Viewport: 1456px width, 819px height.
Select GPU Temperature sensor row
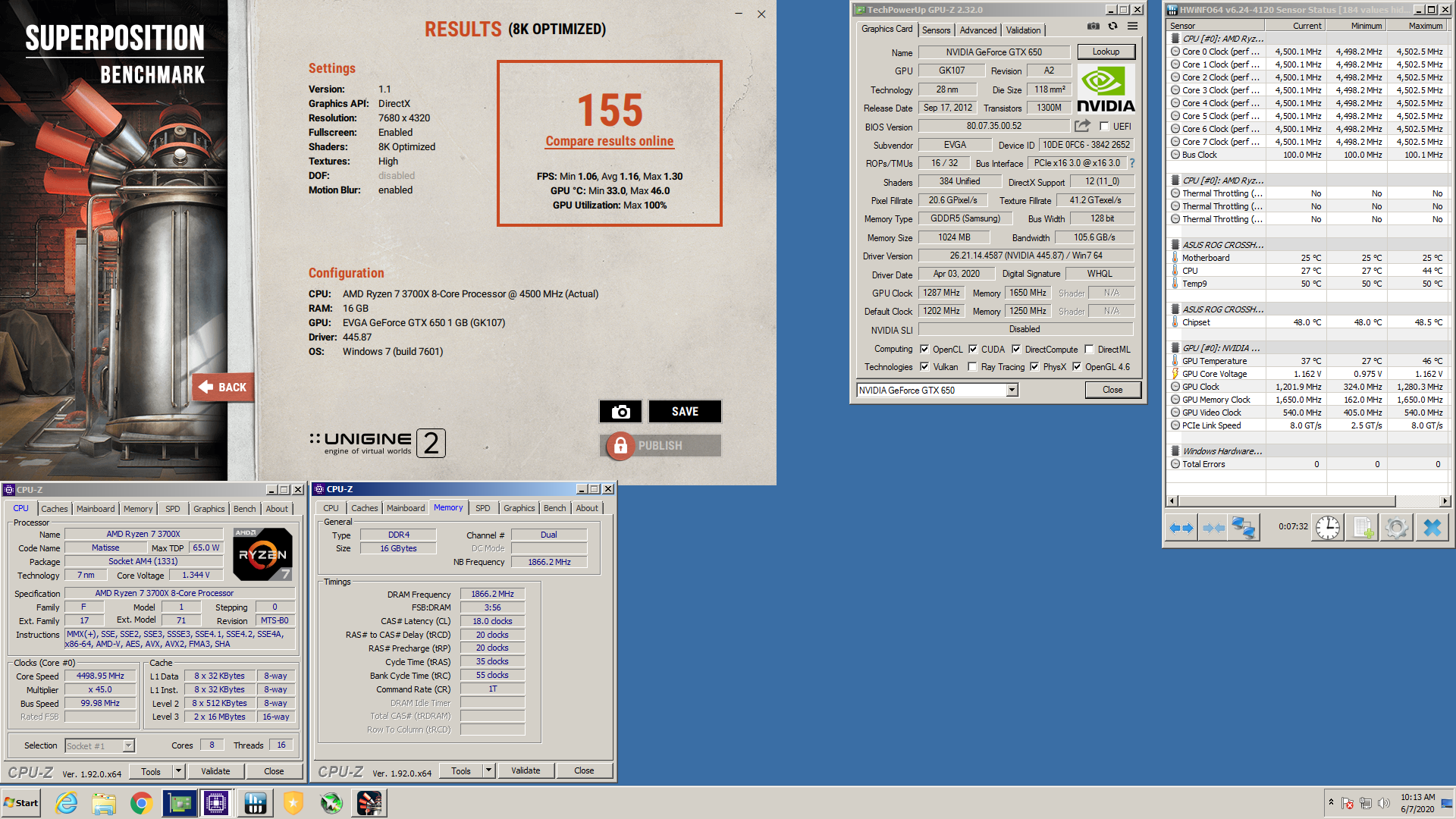(1307, 361)
